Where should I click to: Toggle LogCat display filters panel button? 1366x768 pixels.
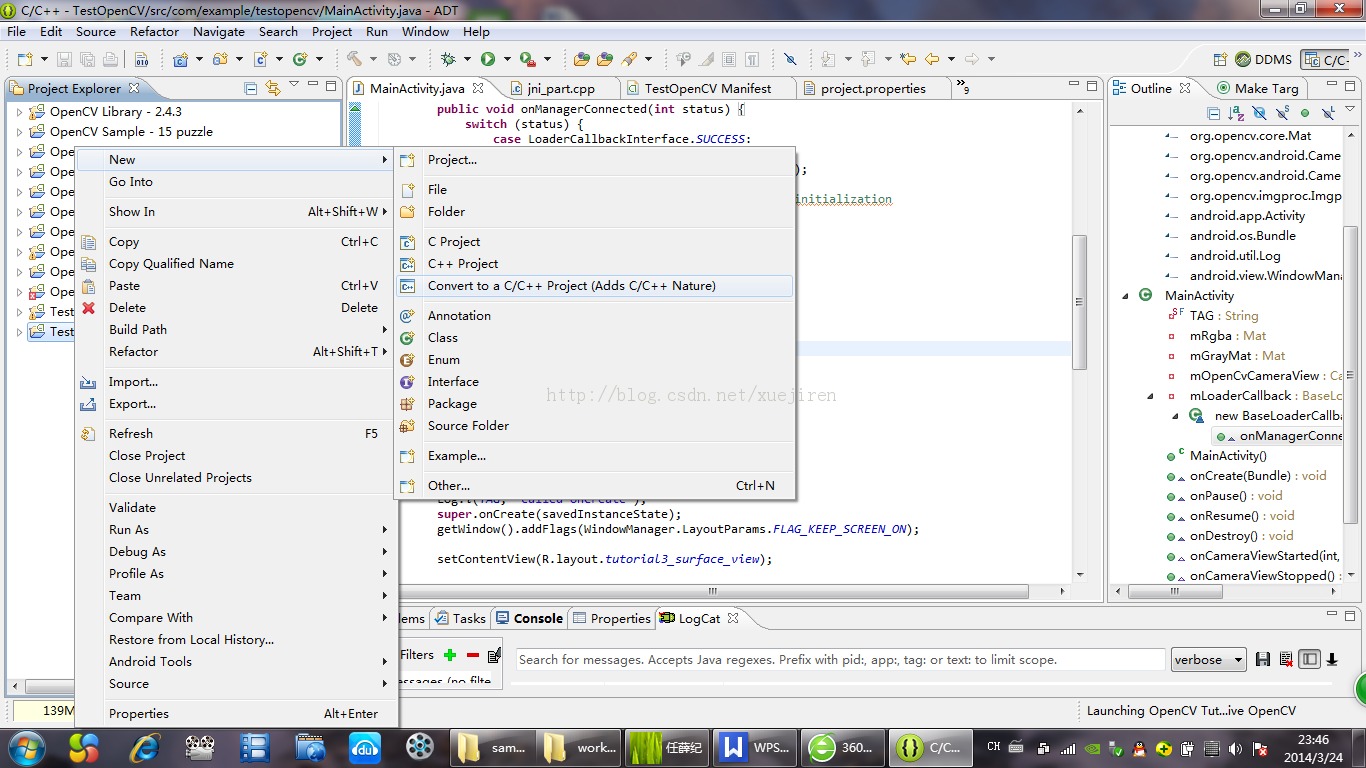tap(1309, 659)
